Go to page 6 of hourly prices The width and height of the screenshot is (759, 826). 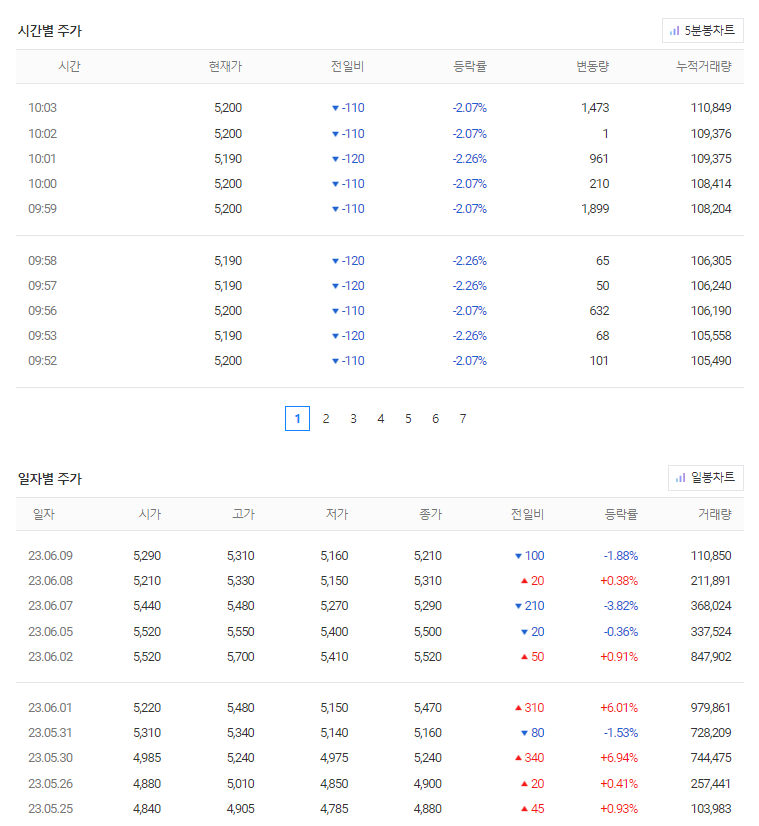click(436, 419)
